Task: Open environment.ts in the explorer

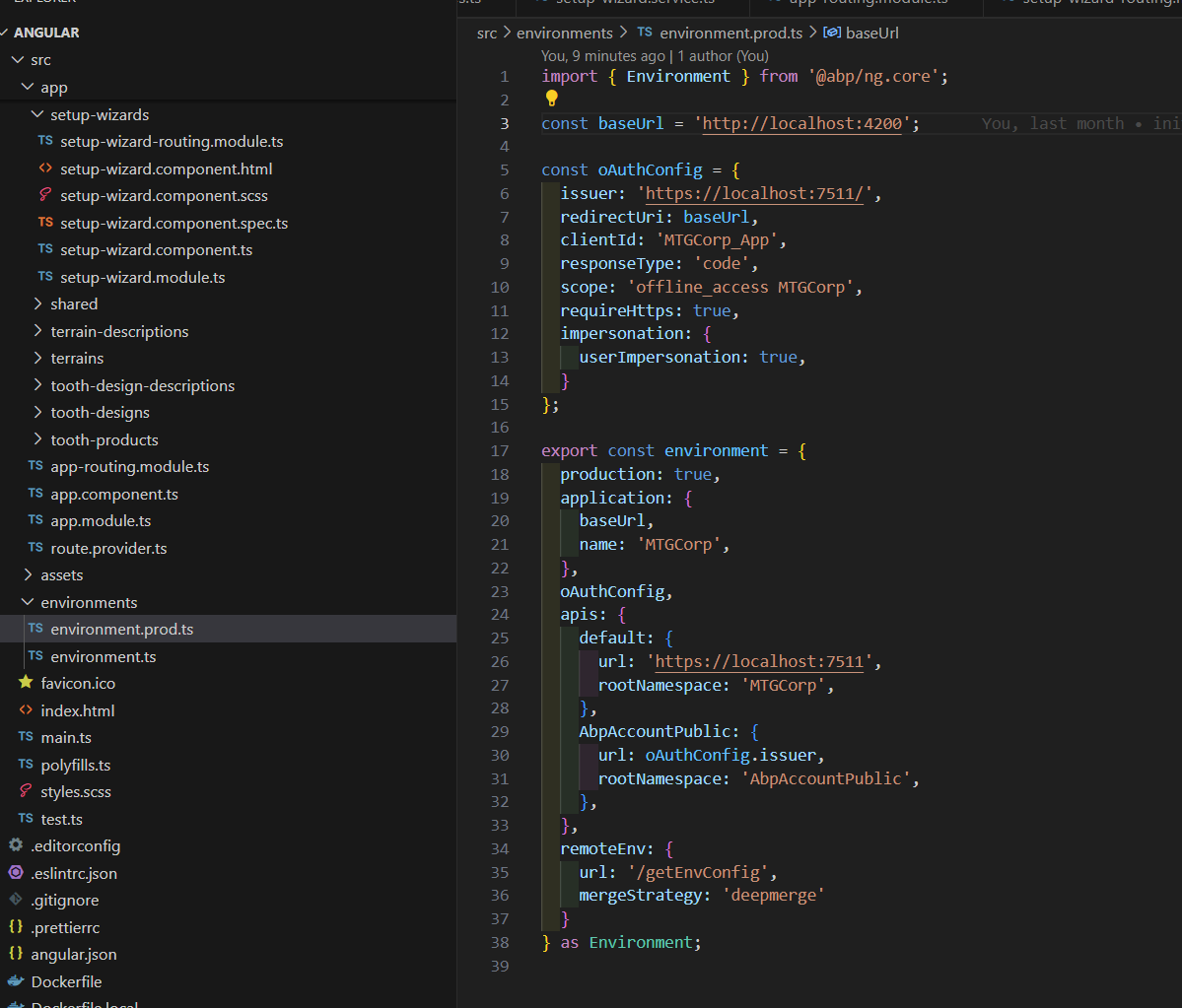Action: (x=103, y=656)
